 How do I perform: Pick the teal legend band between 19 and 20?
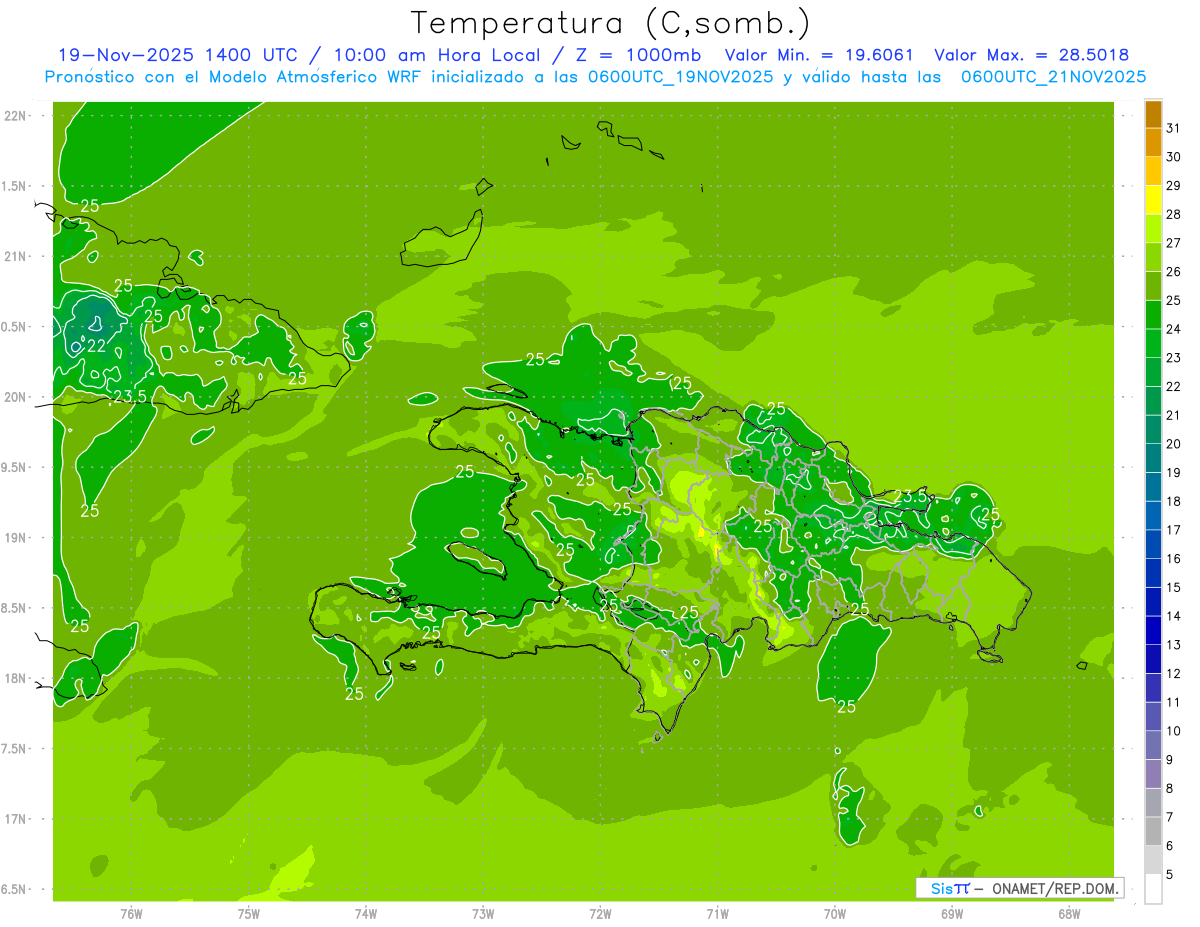point(1153,458)
